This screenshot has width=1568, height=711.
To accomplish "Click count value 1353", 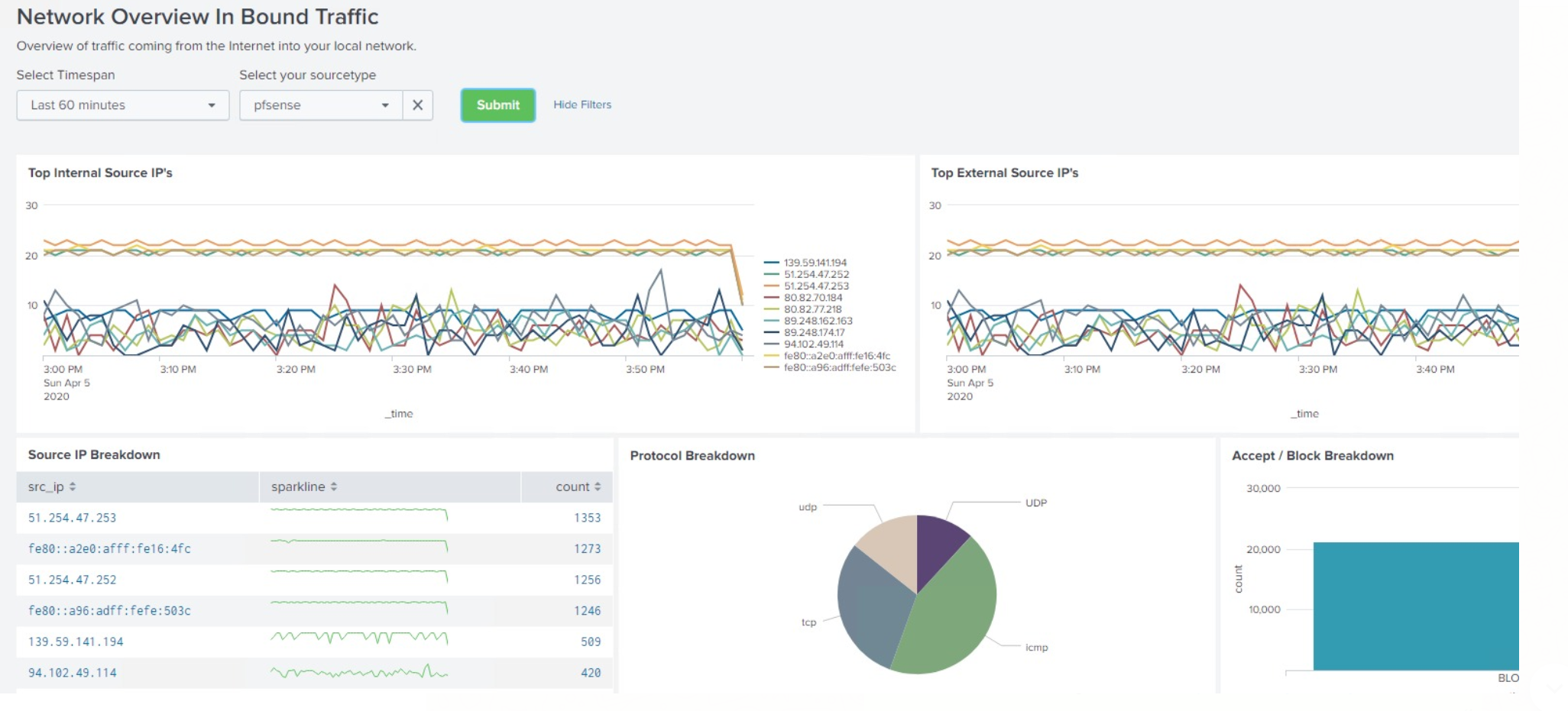I will click(x=588, y=518).
